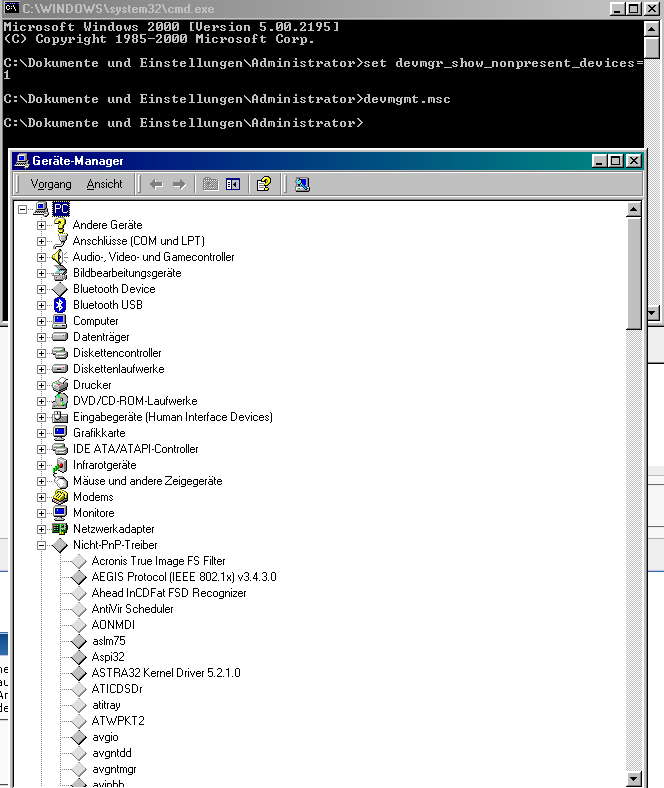Click the Drucker printer icon
Viewport: 664px width, 788px height.
pyautogui.click(x=60, y=385)
